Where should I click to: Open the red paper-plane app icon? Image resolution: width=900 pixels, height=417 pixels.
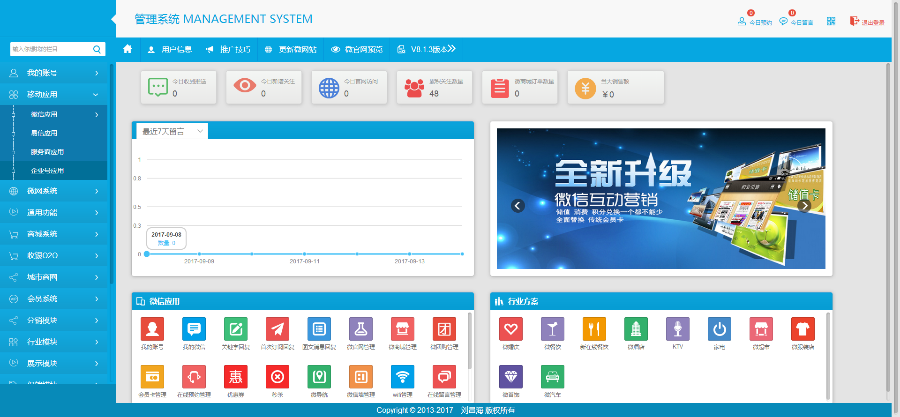click(278, 329)
